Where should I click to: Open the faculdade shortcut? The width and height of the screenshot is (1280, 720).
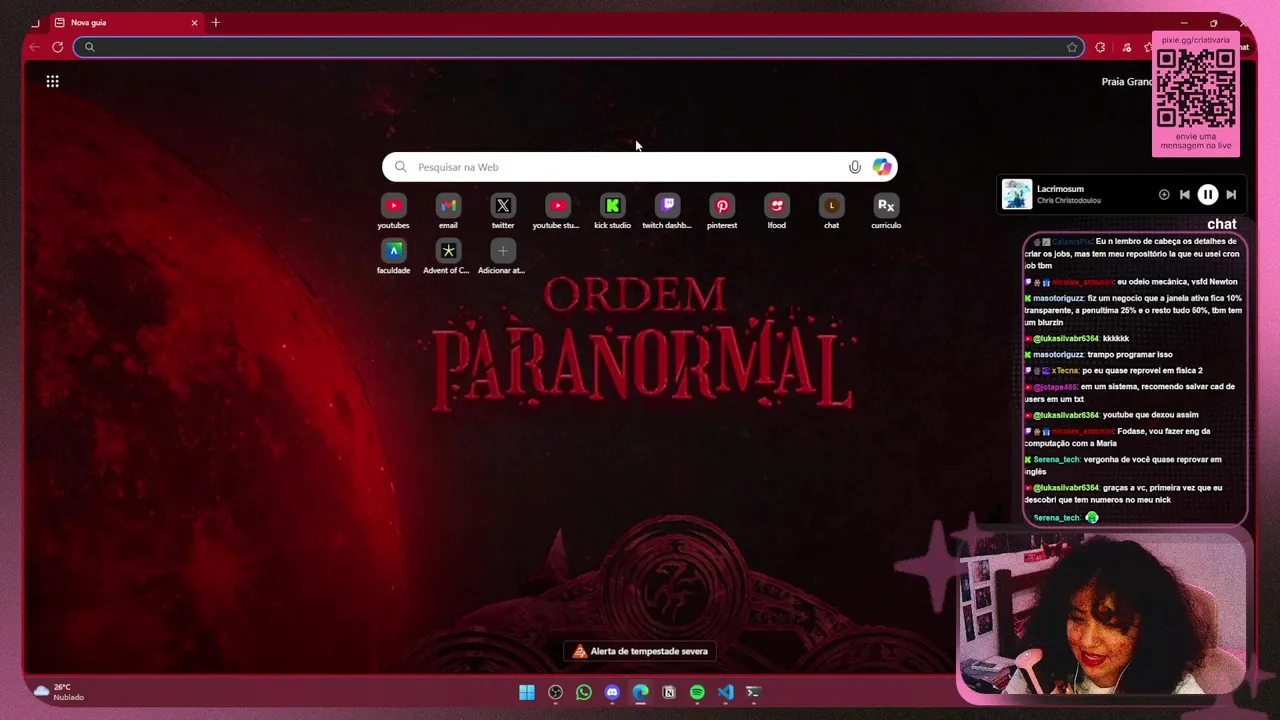[393, 256]
